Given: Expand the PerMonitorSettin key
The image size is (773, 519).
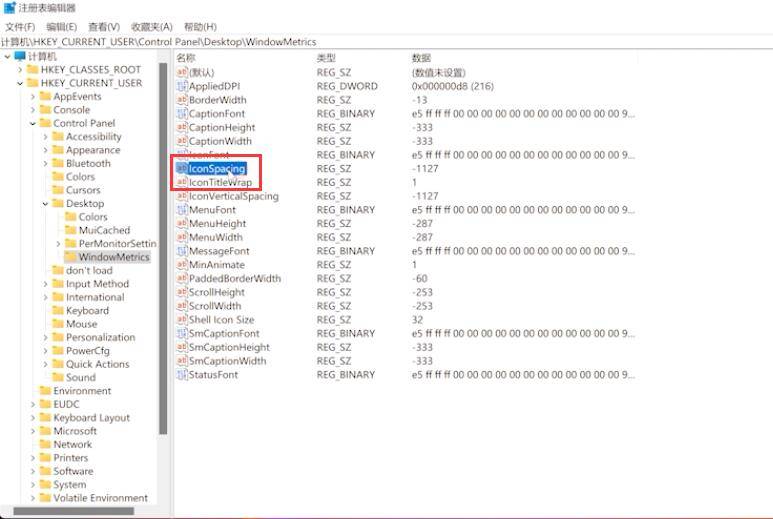Looking at the screenshot, I should coord(59,243).
